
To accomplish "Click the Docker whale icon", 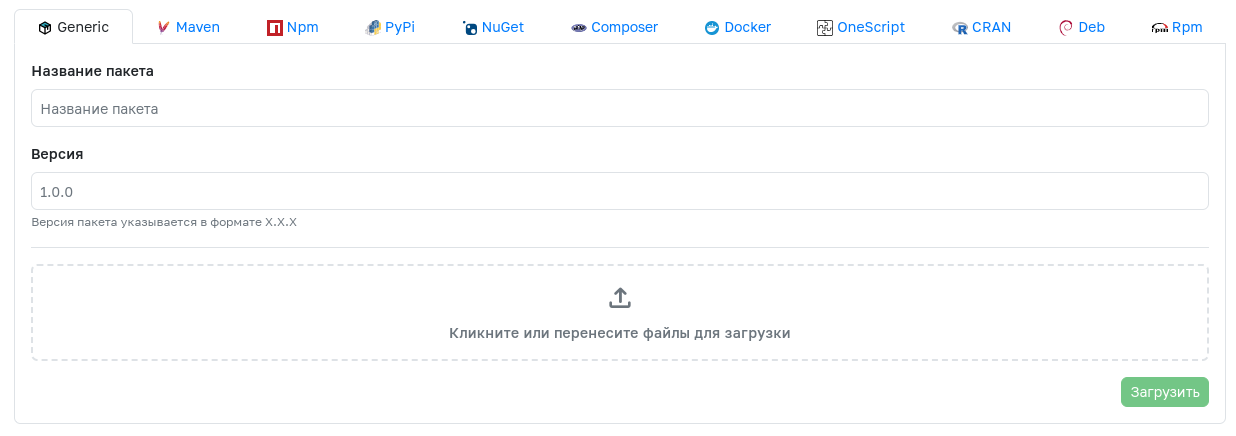I will point(712,28).
